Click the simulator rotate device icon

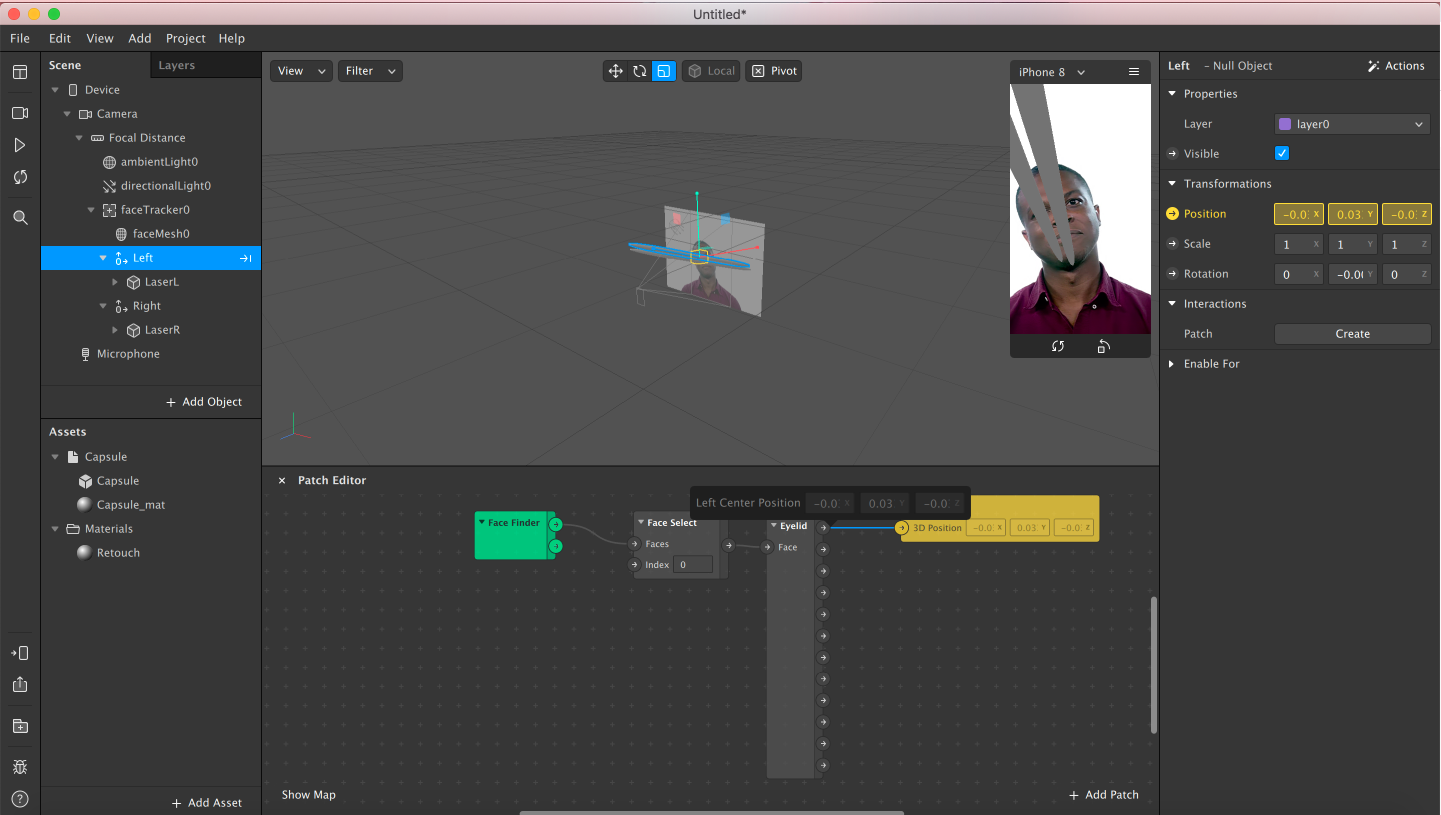(1103, 346)
